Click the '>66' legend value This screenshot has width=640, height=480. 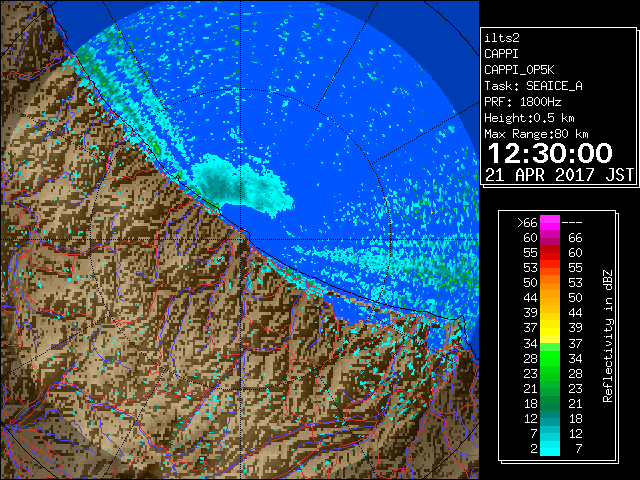click(x=527, y=223)
